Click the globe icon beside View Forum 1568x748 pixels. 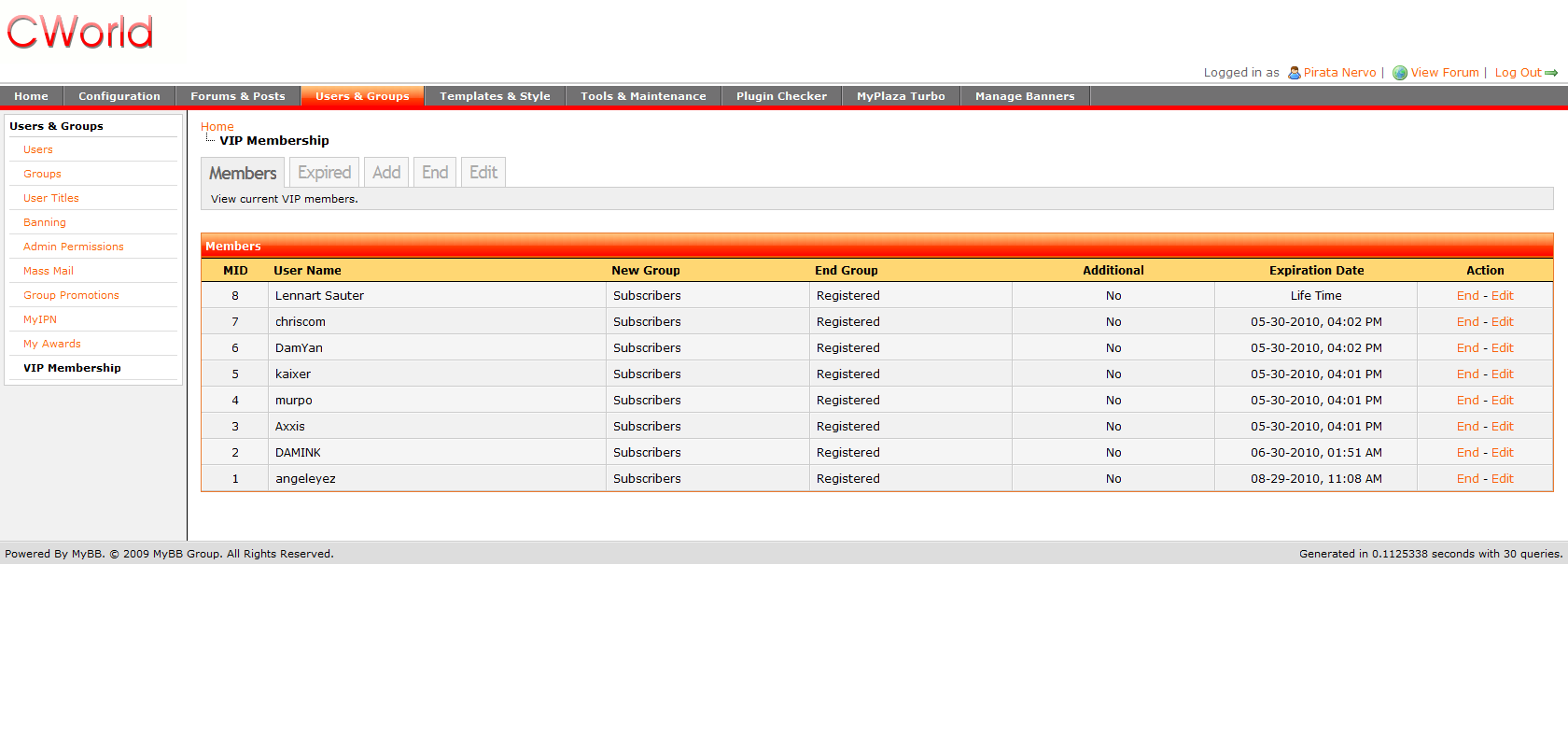[x=1399, y=73]
